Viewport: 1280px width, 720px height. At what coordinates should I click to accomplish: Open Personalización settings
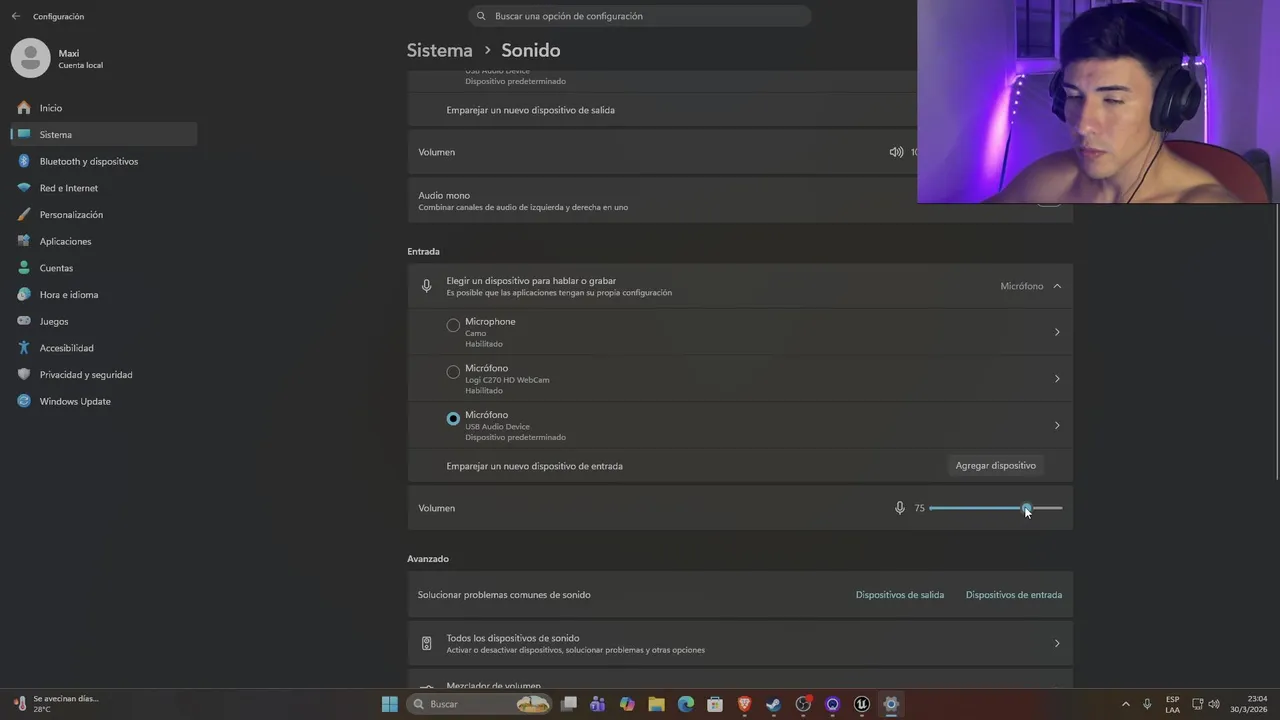click(103, 215)
